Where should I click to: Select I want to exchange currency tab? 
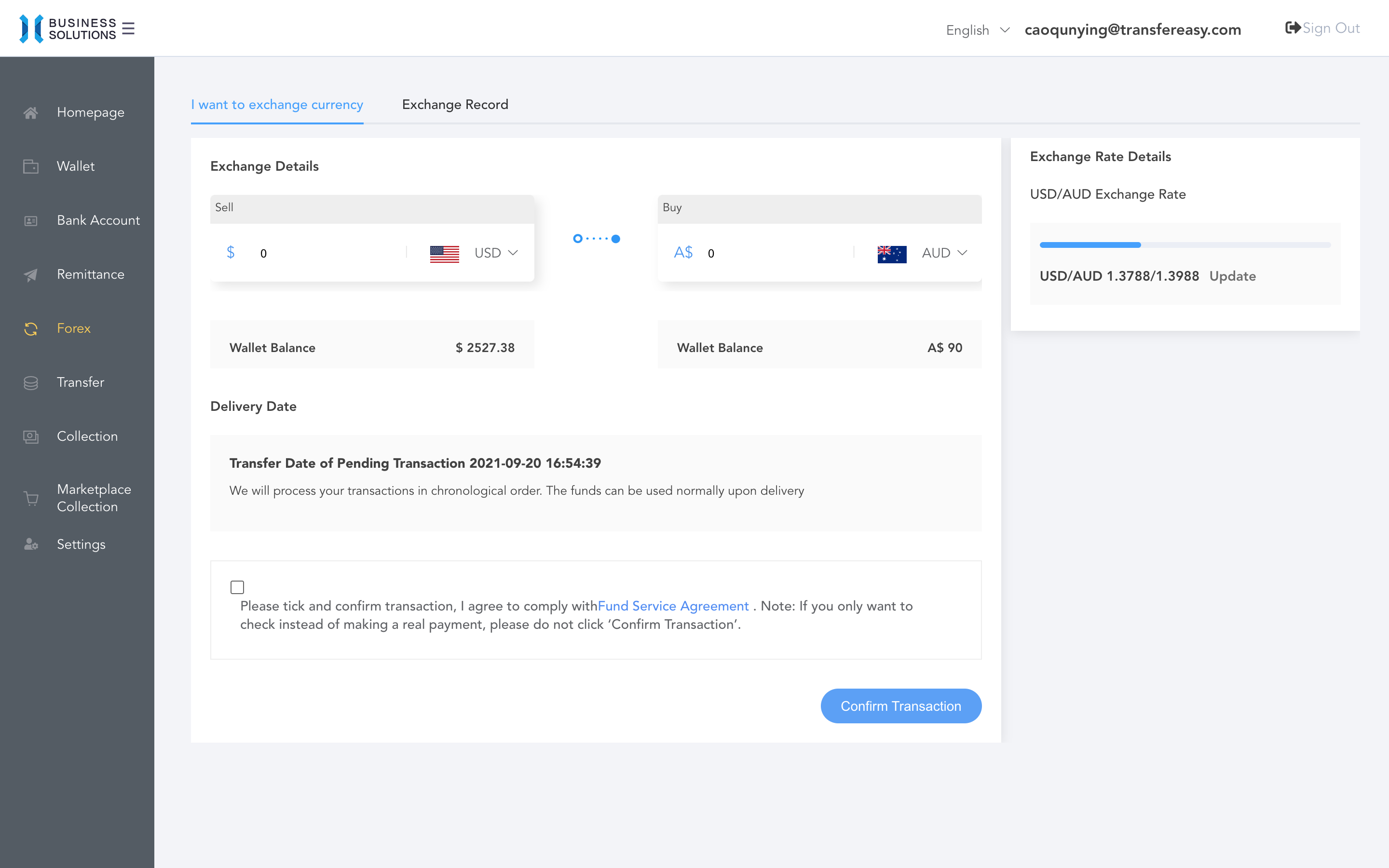point(277,105)
